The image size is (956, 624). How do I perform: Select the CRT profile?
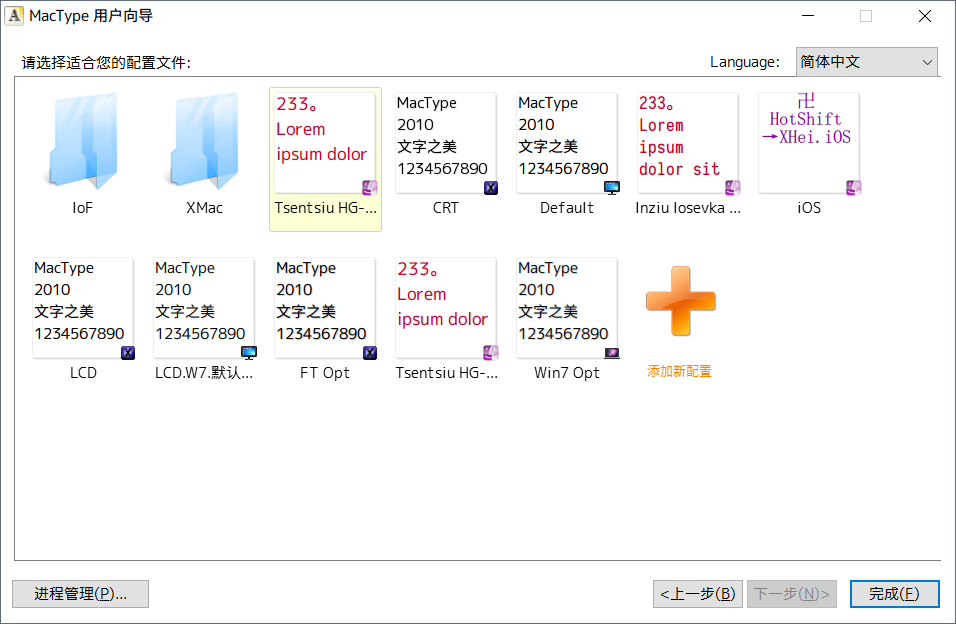click(x=446, y=143)
